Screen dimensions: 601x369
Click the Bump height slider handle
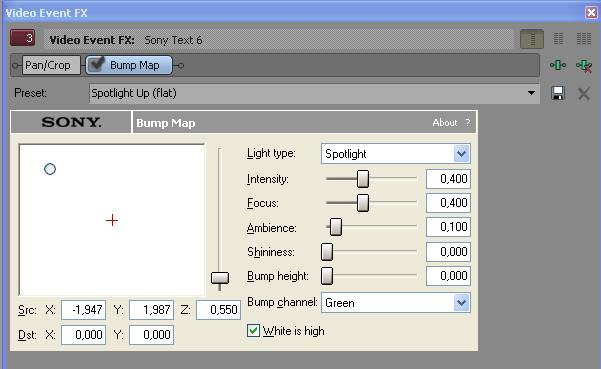[x=327, y=276]
